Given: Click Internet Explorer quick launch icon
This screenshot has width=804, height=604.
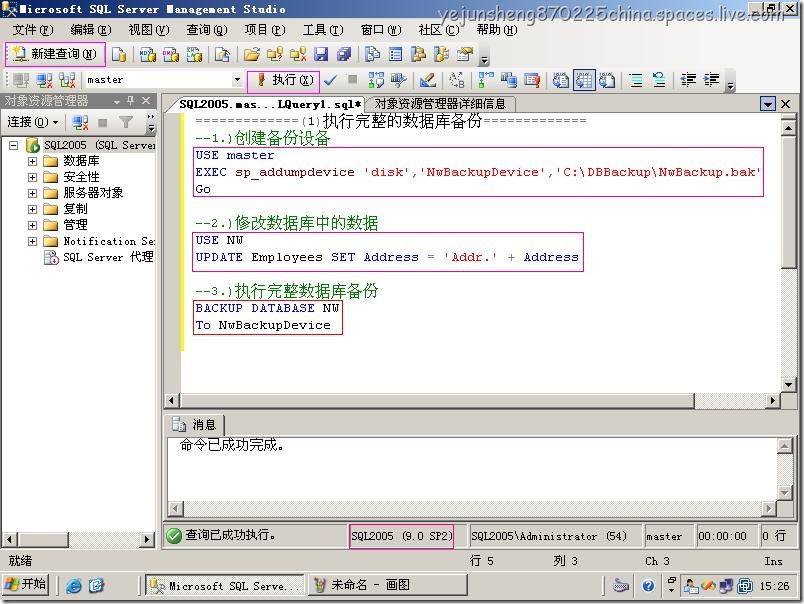Looking at the screenshot, I should 73,585.
